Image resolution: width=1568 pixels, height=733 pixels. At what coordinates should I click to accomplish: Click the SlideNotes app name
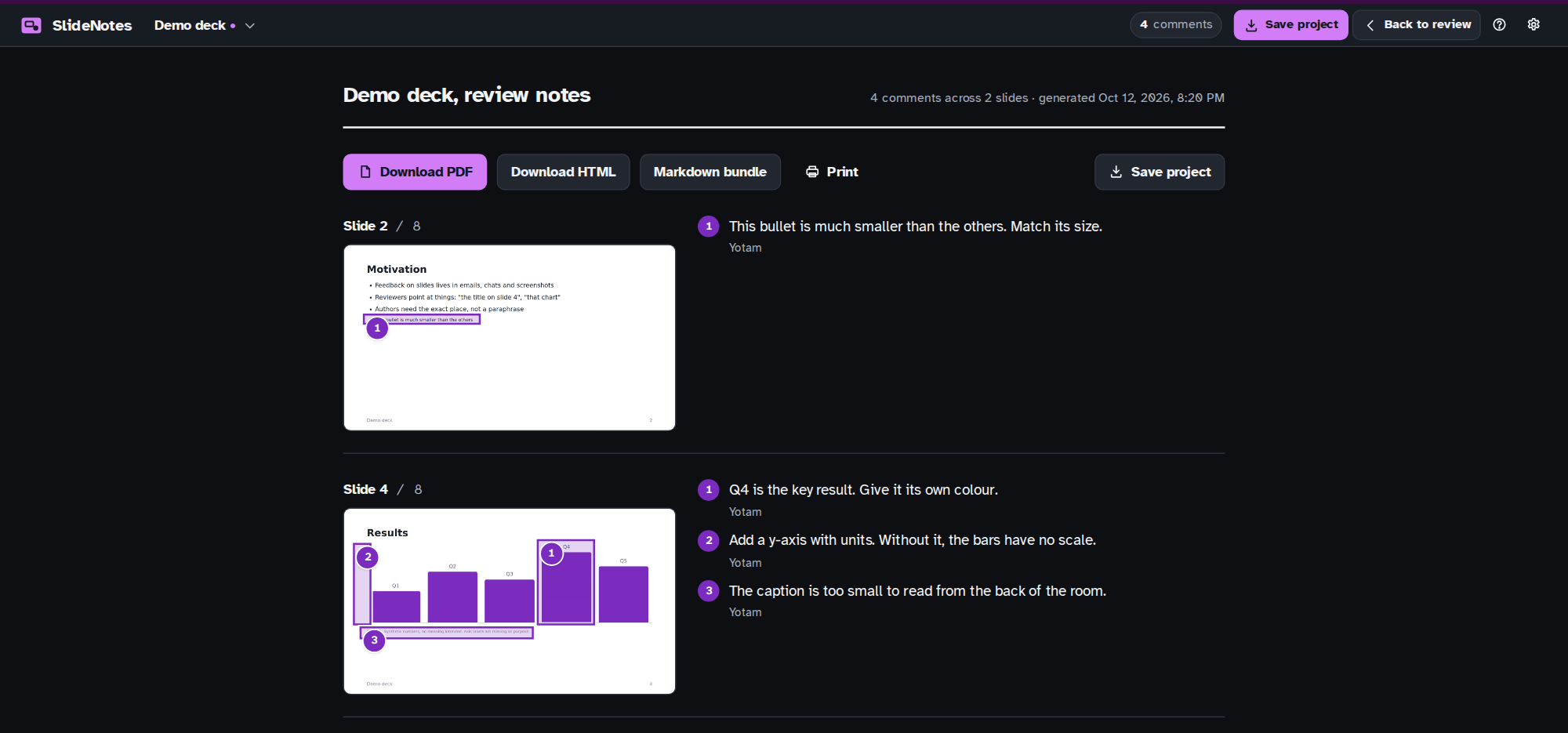click(92, 26)
